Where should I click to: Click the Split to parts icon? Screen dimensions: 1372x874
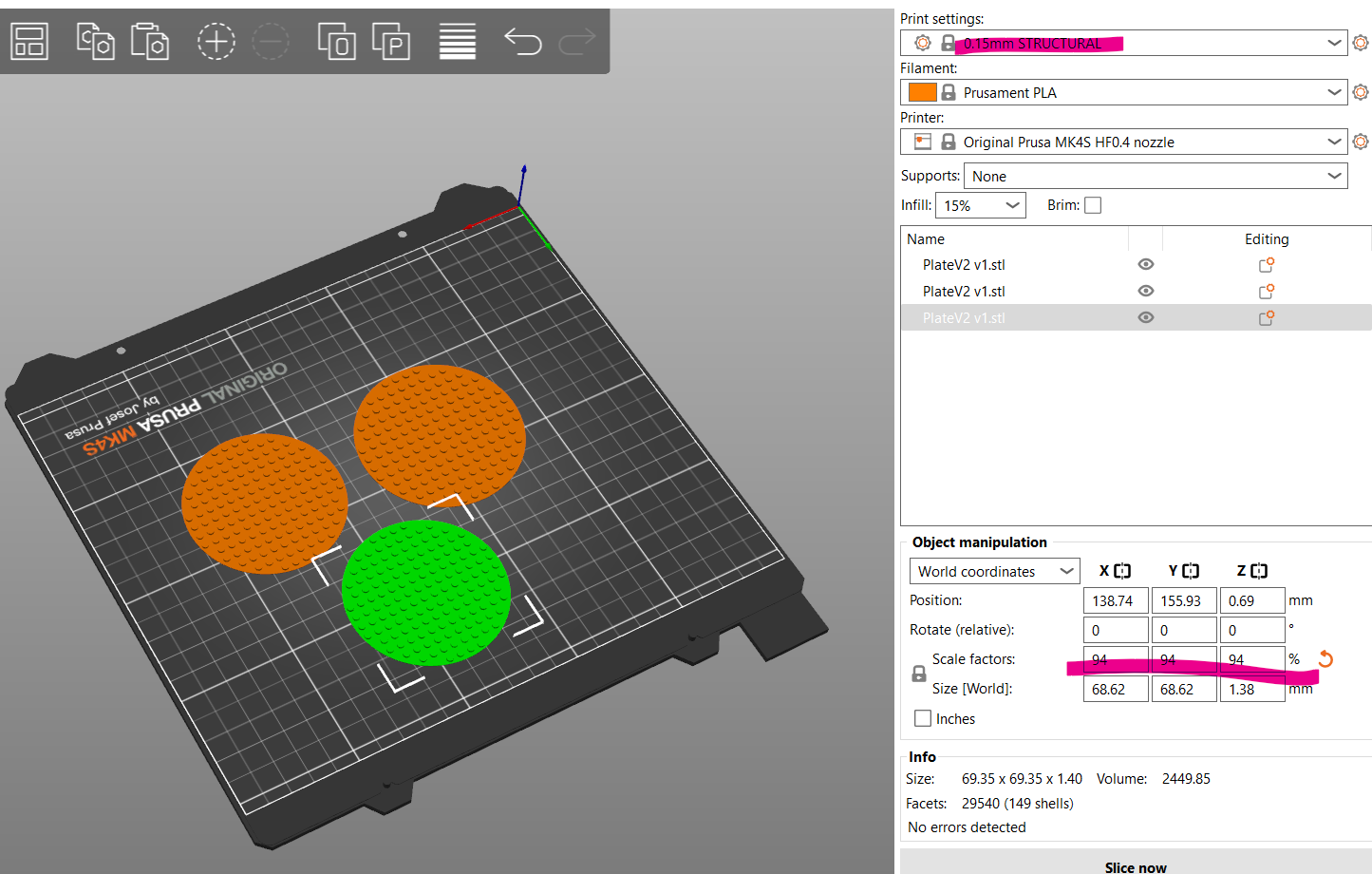(391, 42)
